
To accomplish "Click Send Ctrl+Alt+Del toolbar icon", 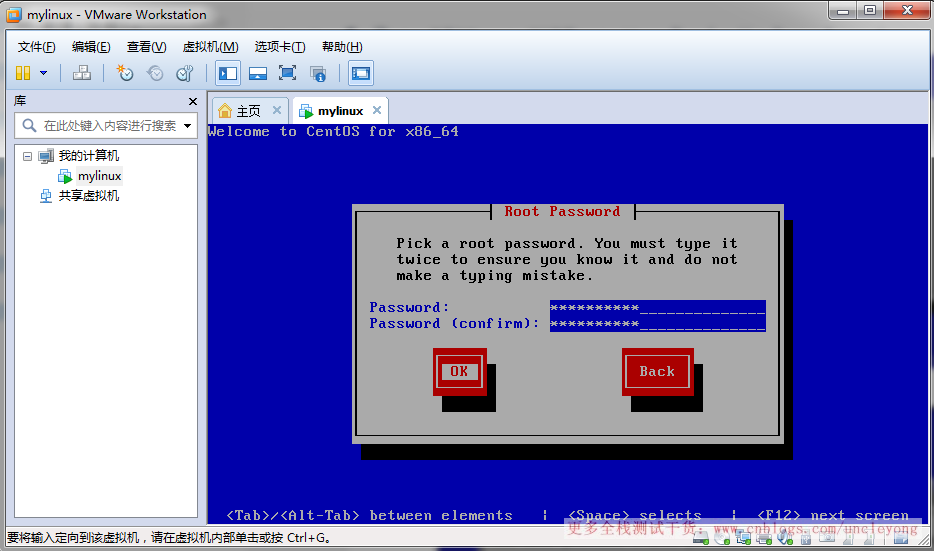I will click(x=82, y=73).
